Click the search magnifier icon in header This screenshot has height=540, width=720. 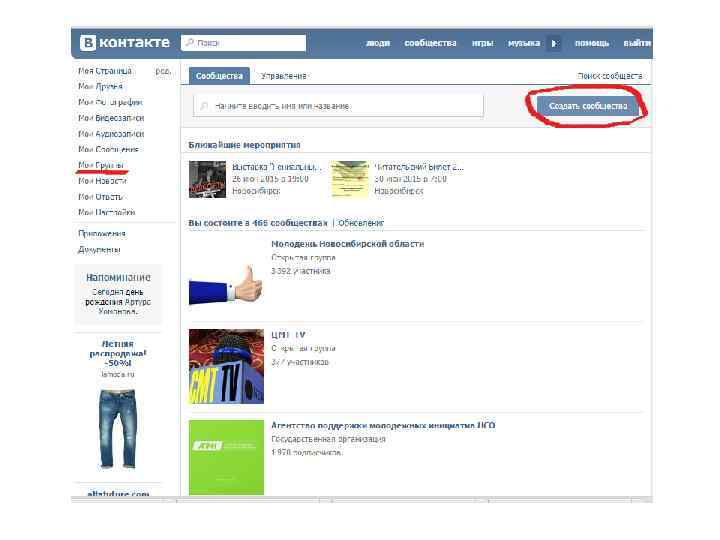coord(189,43)
